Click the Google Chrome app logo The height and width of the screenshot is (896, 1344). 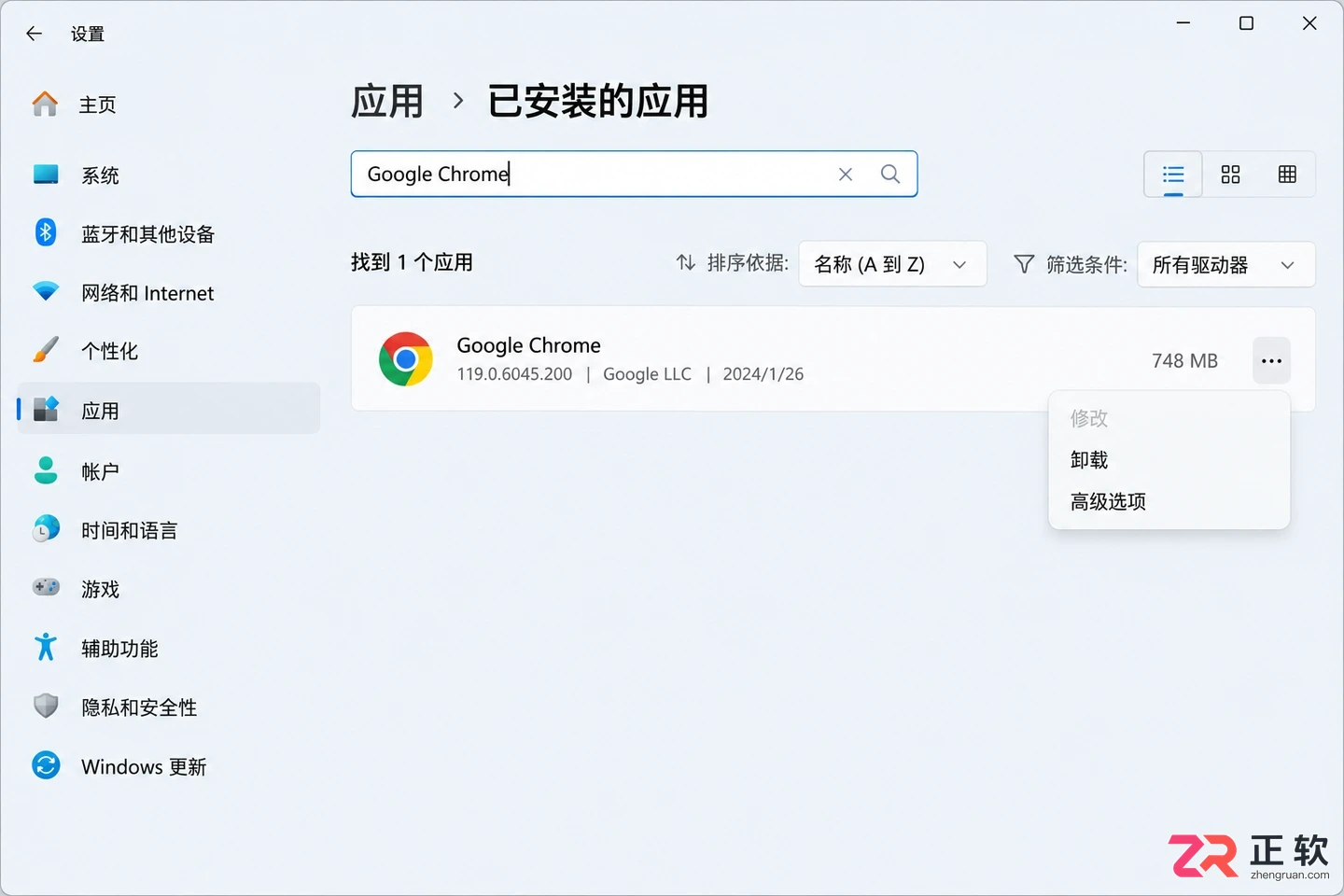coord(406,359)
